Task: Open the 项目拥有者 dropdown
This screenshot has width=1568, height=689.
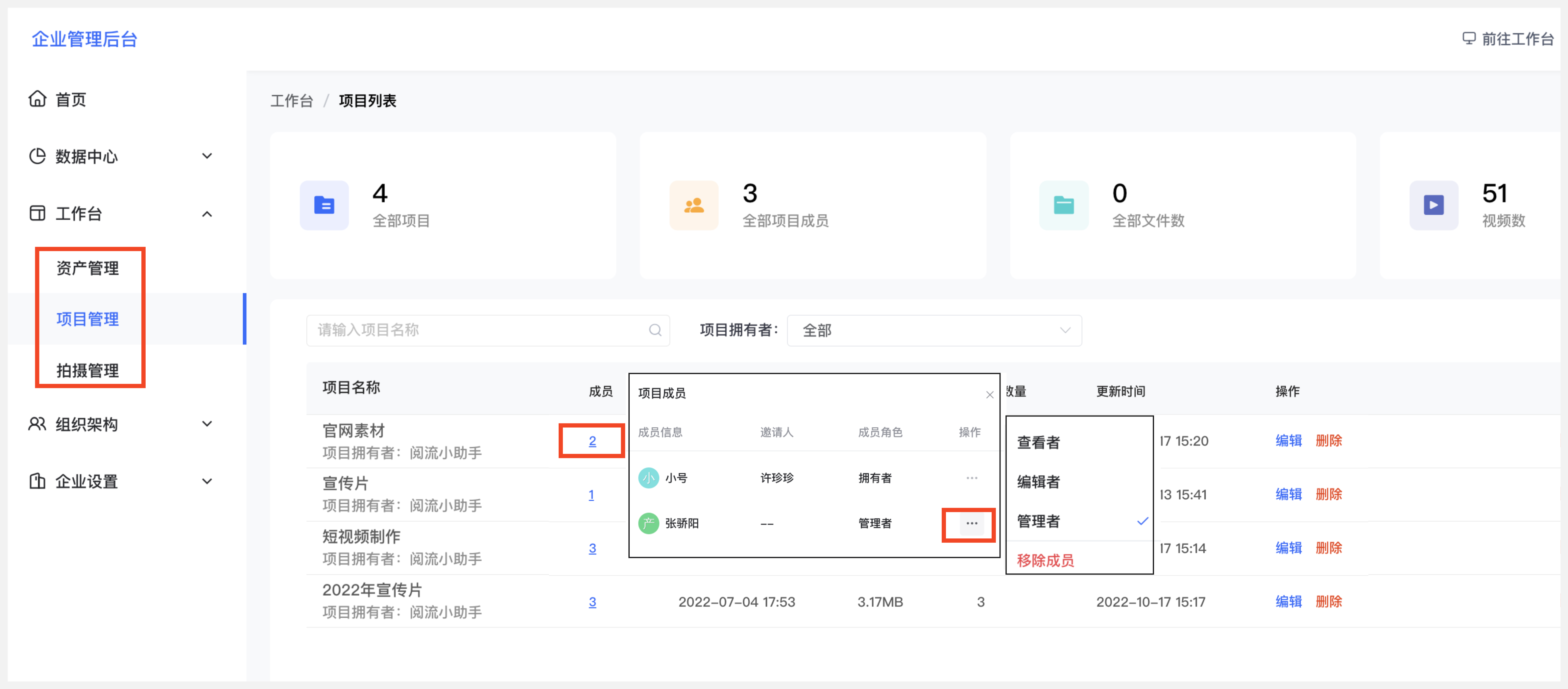Action: pos(934,330)
